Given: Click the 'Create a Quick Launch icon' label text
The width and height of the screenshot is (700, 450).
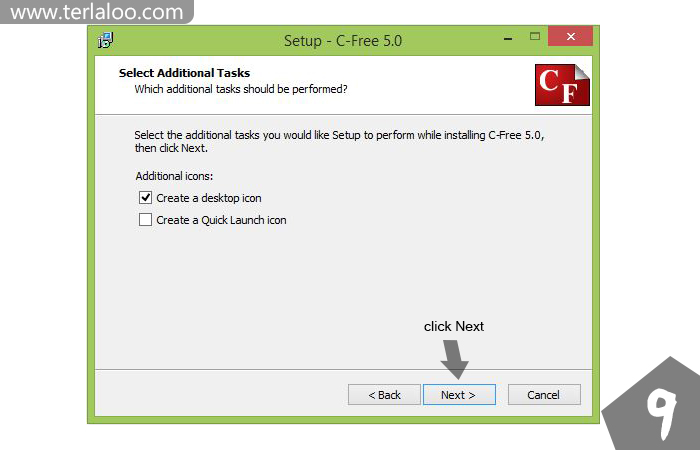Looking at the screenshot, I should [x=221, y=220].
